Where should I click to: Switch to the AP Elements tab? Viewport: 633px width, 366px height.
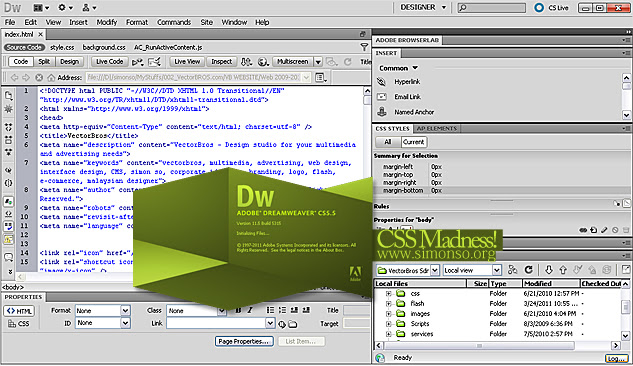(x=436, y=129)
